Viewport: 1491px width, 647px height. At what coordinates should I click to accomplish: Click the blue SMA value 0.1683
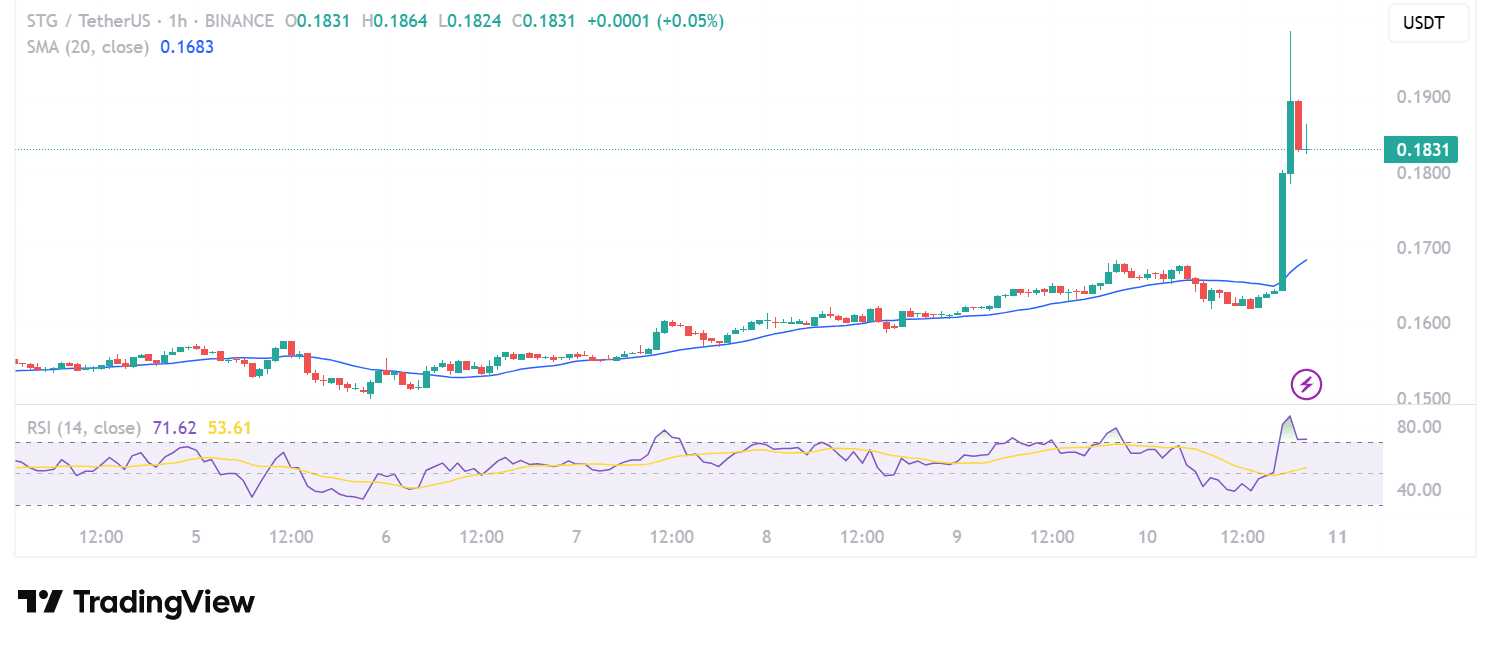pyautogui.click(x=187, y=47)
